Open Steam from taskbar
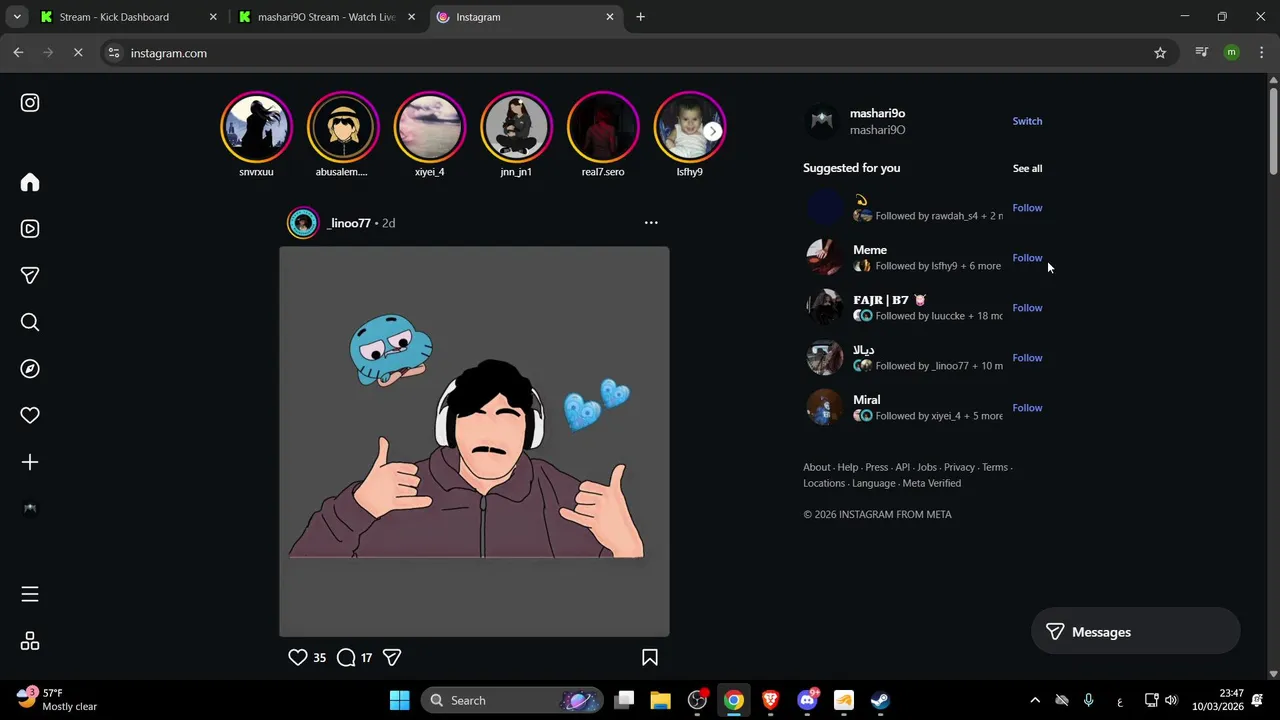Viewport: 1280px width, 720px height. point(880,700)
